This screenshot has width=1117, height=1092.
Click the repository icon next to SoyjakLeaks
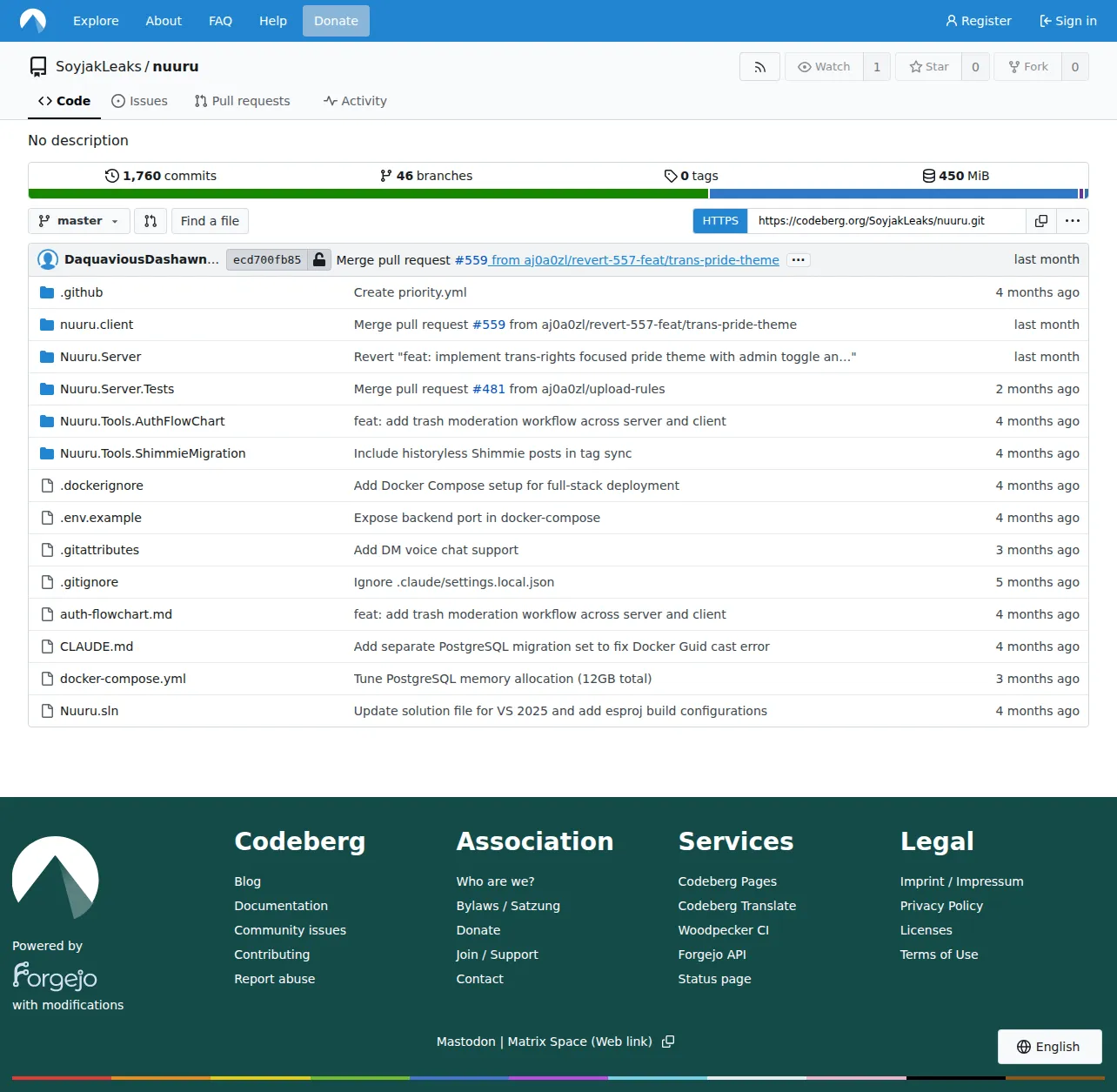38,67
